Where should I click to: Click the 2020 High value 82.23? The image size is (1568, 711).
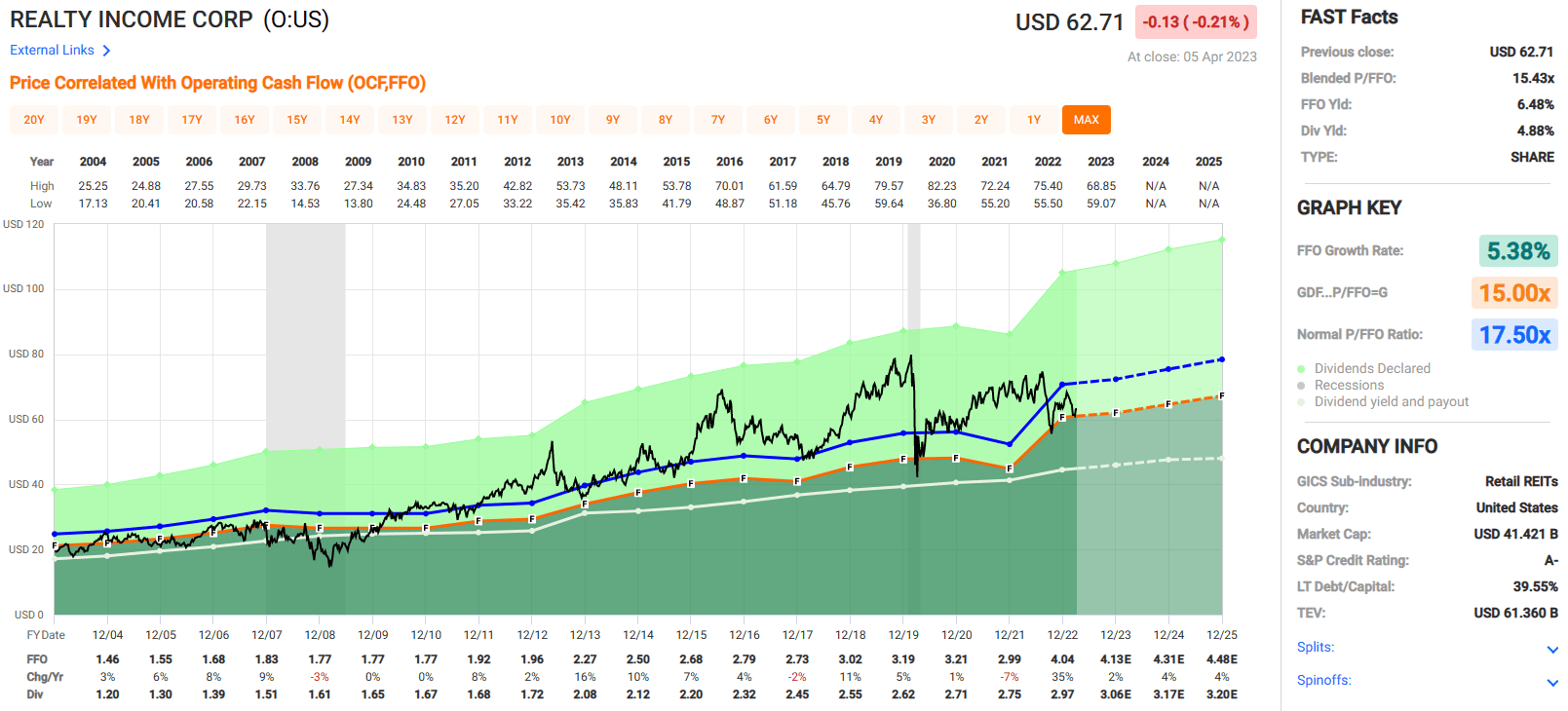pyautogui.click(x=941, y=186)
